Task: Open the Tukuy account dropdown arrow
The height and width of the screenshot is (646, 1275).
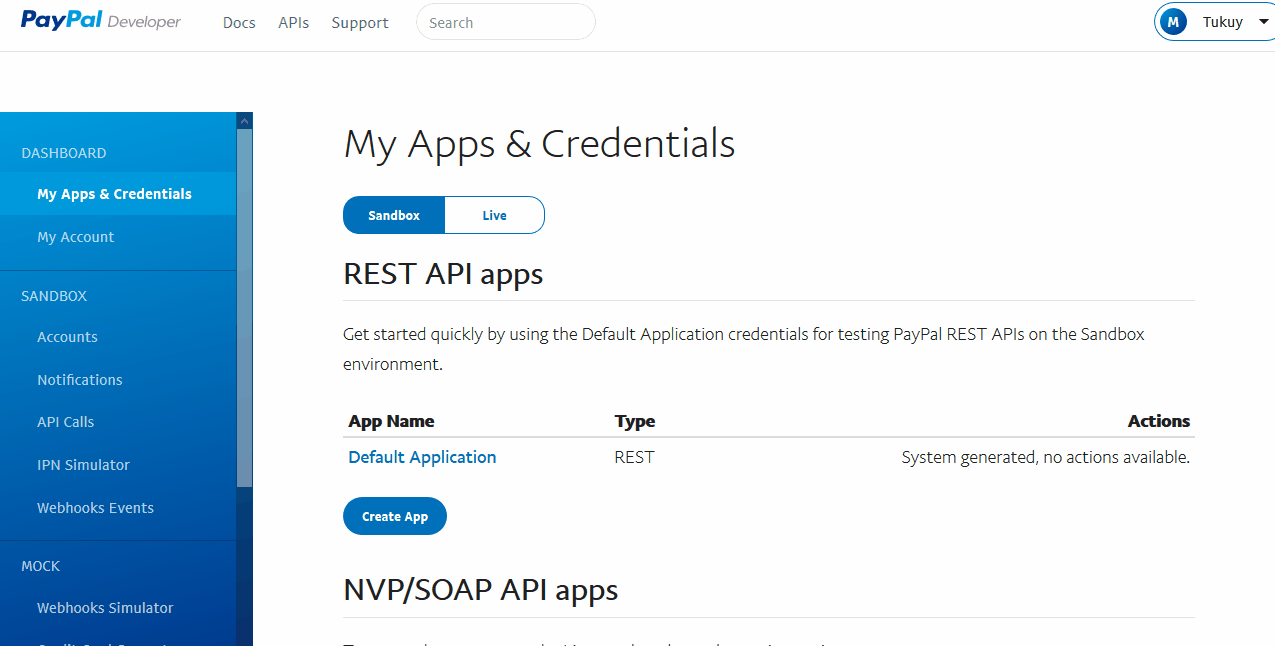Action: point(1263,22)
